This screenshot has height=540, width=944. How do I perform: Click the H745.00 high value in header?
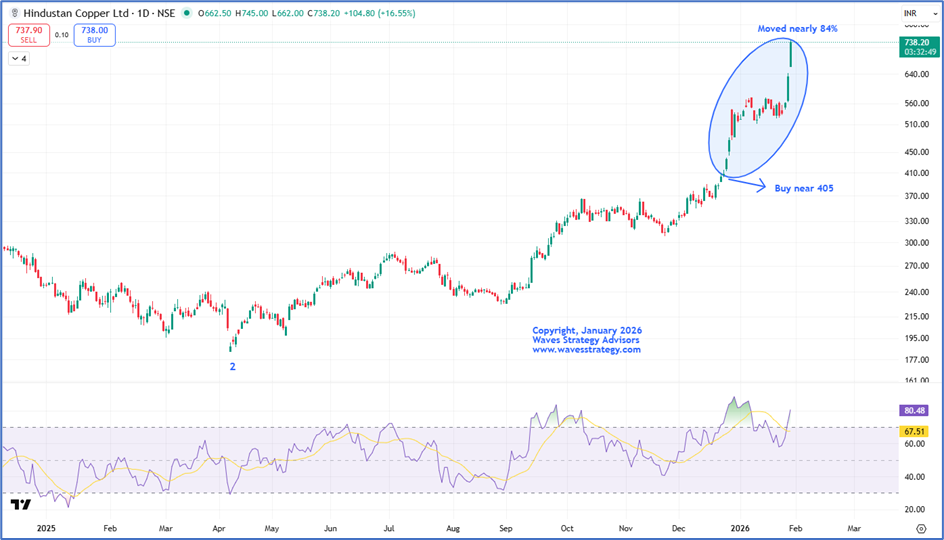pos(252,13)
